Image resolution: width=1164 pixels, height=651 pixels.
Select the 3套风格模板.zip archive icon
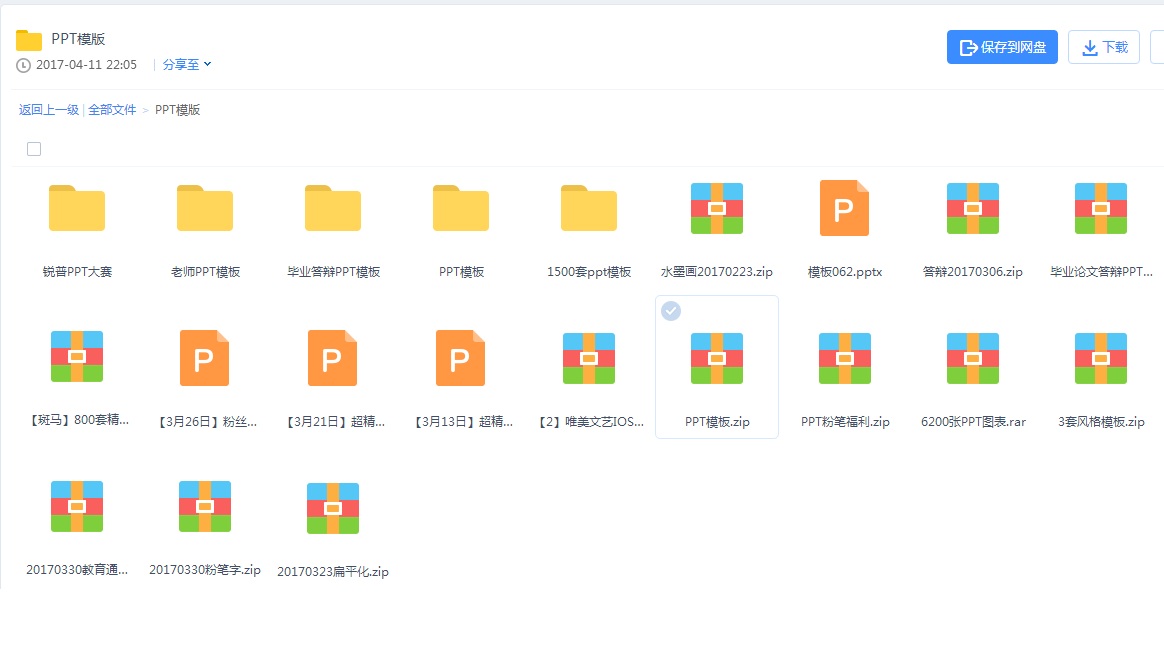point(1101,357)
